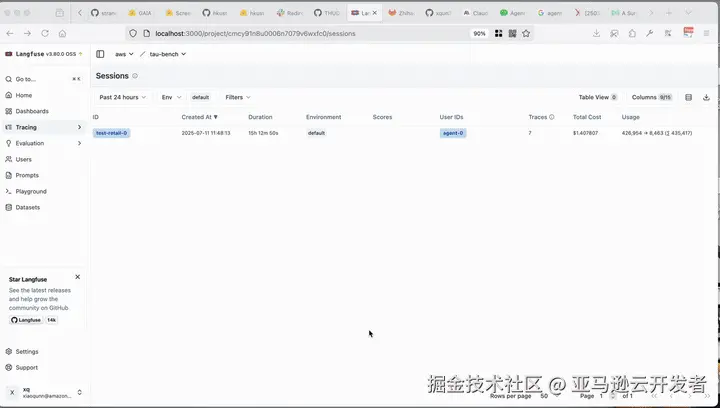The width and height of the screenshot is (720, 408).
Task: Open Prompts in the sidebar
Action: coord(27,175)
